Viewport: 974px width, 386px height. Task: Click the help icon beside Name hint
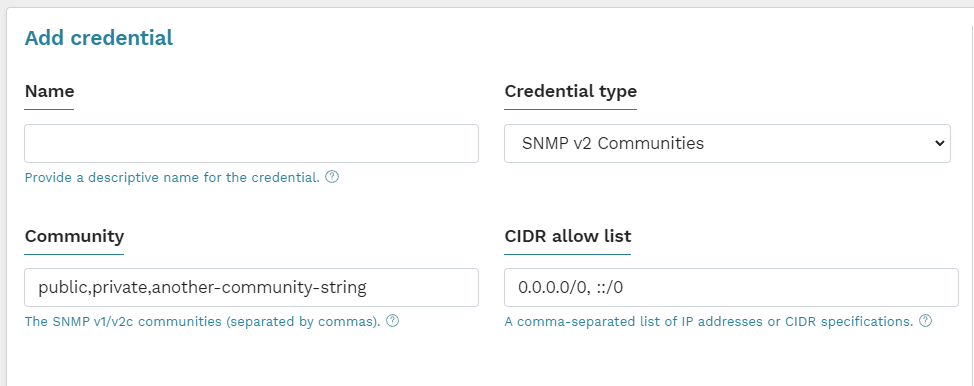pyautogui.click(x=332, y=177)
